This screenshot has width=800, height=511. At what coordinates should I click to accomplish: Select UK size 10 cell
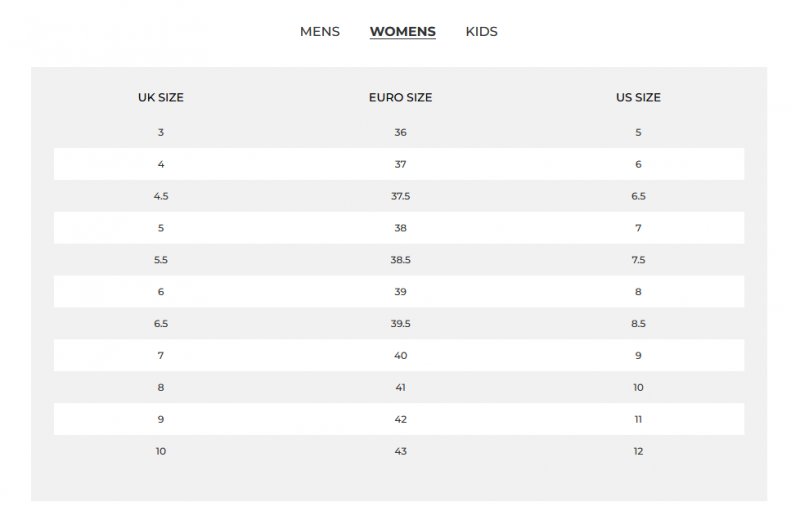point(161,451)
